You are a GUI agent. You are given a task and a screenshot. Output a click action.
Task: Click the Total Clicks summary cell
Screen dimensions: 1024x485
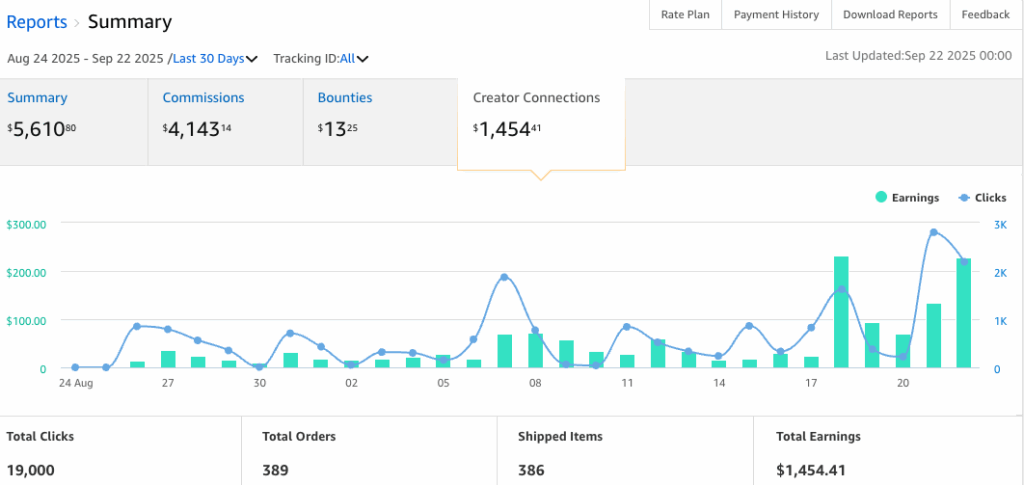[120, 452]
